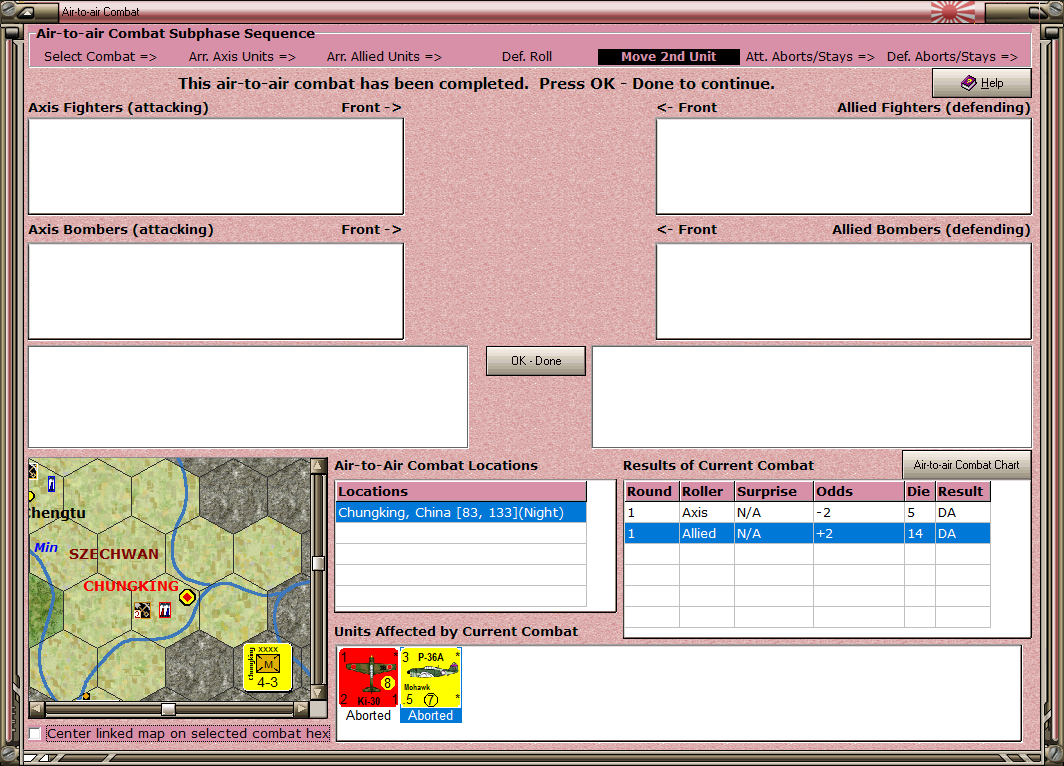Open the Air-to-air Combat Chart
The width and height of the screenshot is (1064, 766).
(x=966, y=465)
